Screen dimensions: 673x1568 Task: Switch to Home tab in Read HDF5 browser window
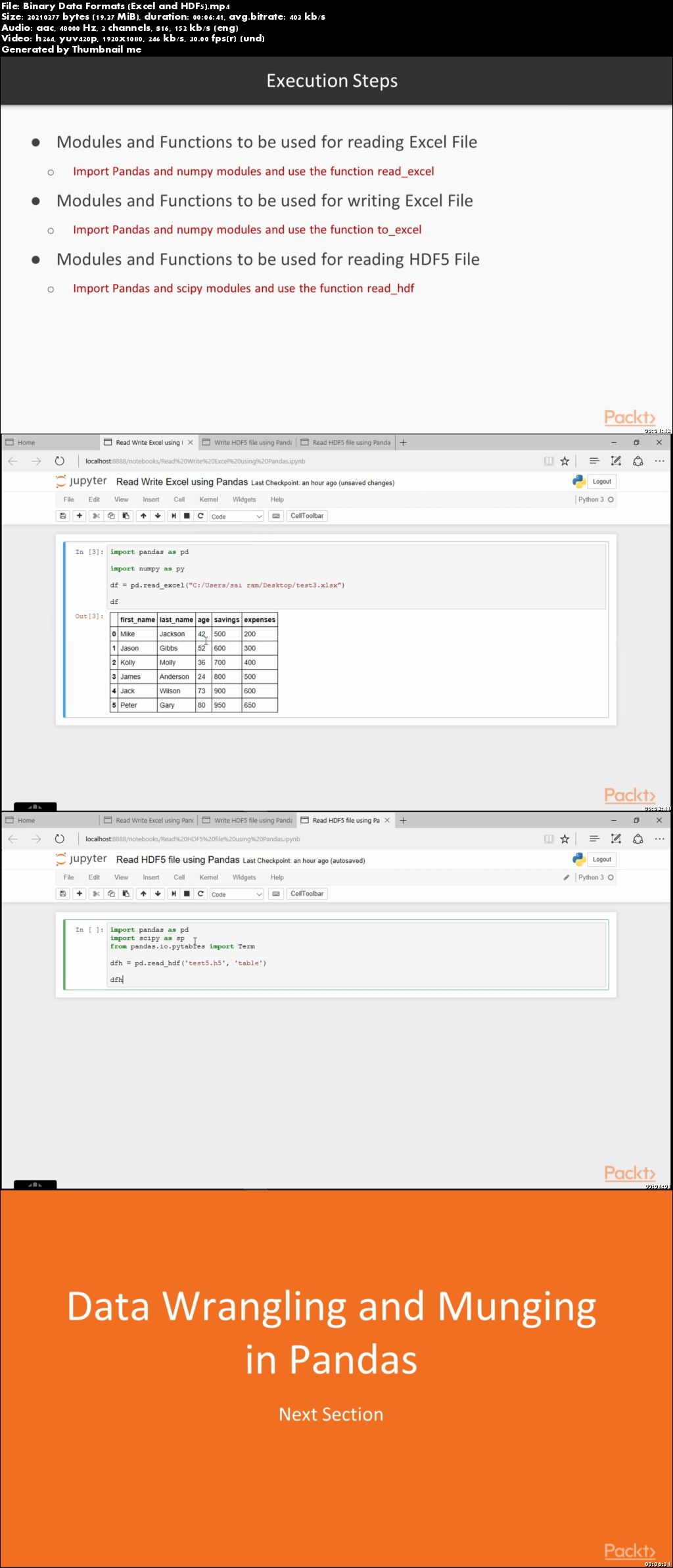(50, 820)
